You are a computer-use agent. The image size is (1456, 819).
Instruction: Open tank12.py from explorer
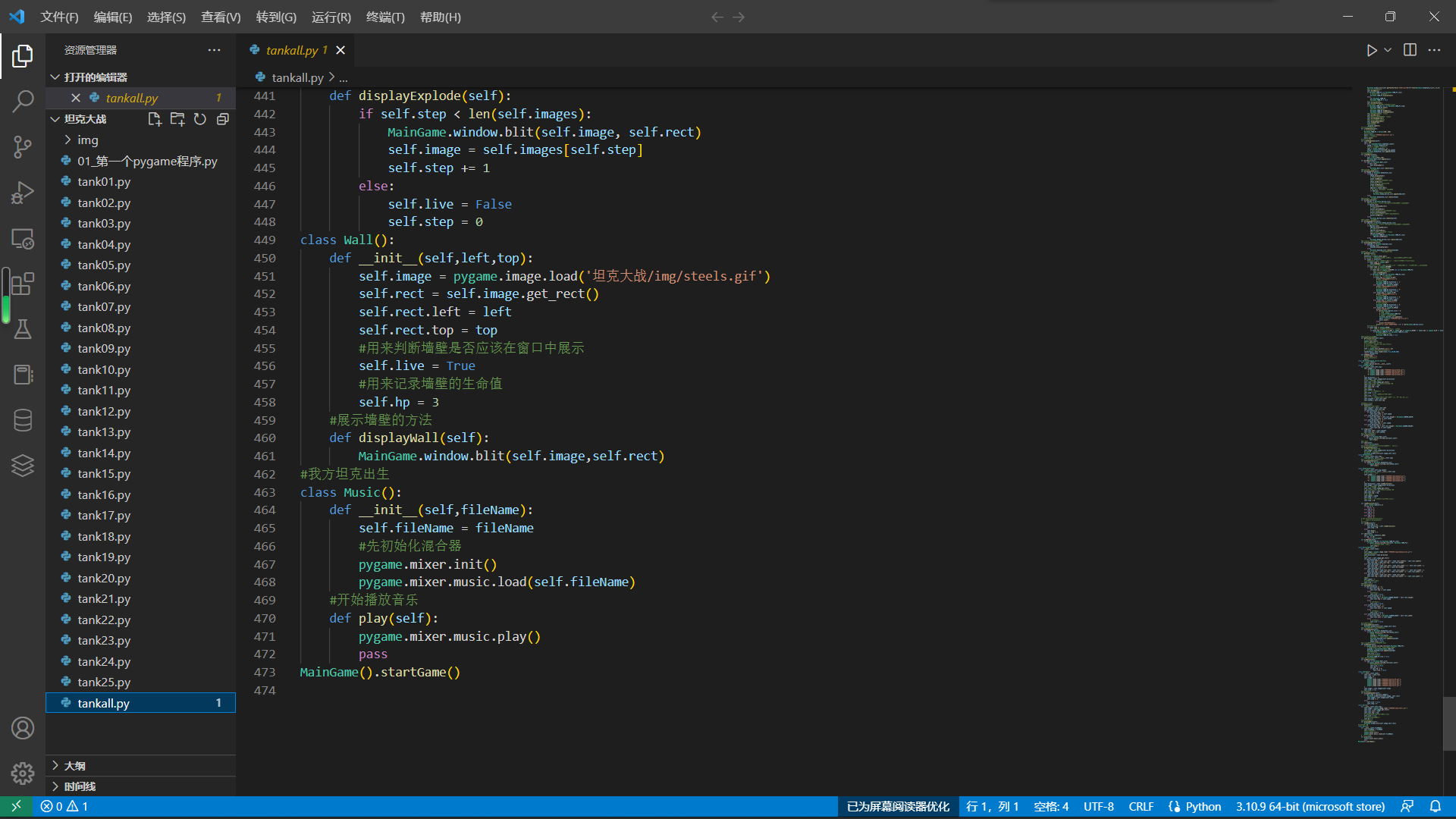141,411
